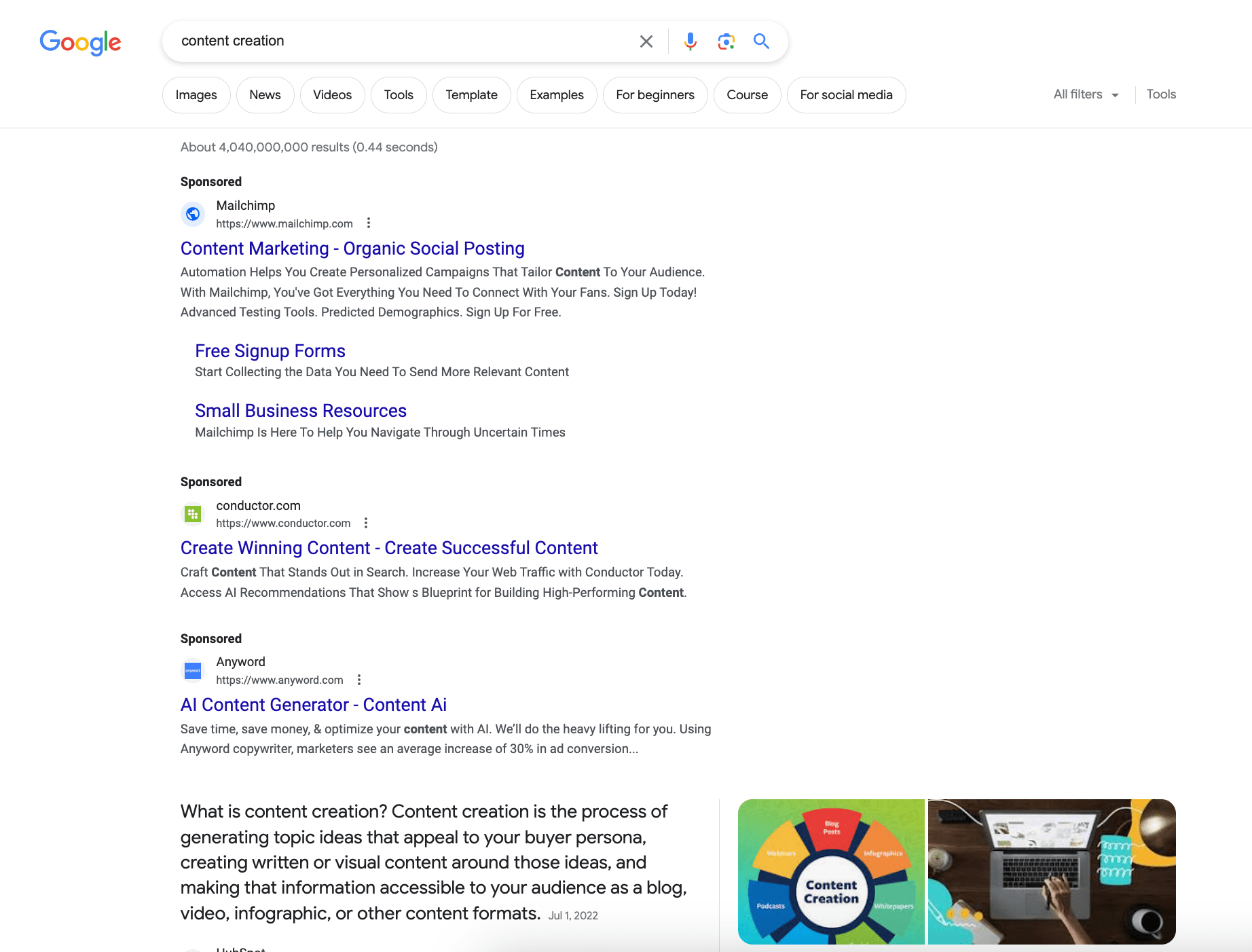Open Anyword ad three-dot menu
Image resolution: width=1252 pixels, height=952 pixels.
click(x=359, y=680)
